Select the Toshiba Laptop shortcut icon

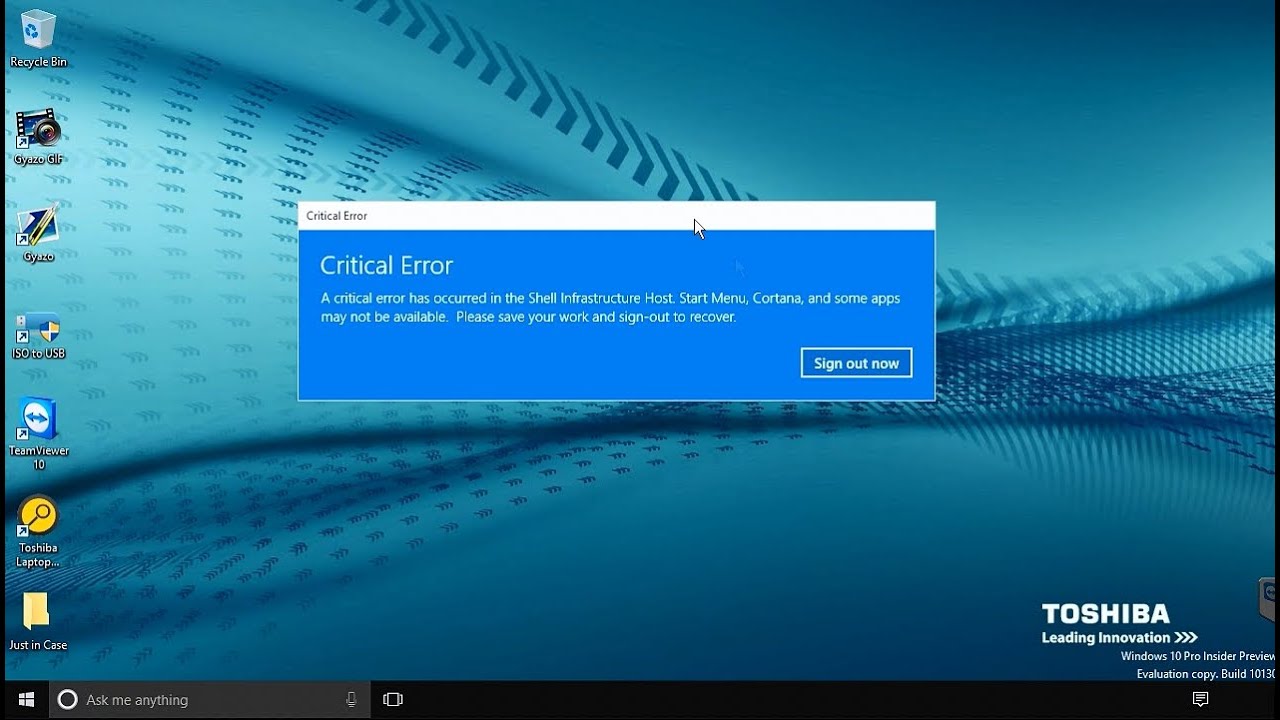click(38, 531)
